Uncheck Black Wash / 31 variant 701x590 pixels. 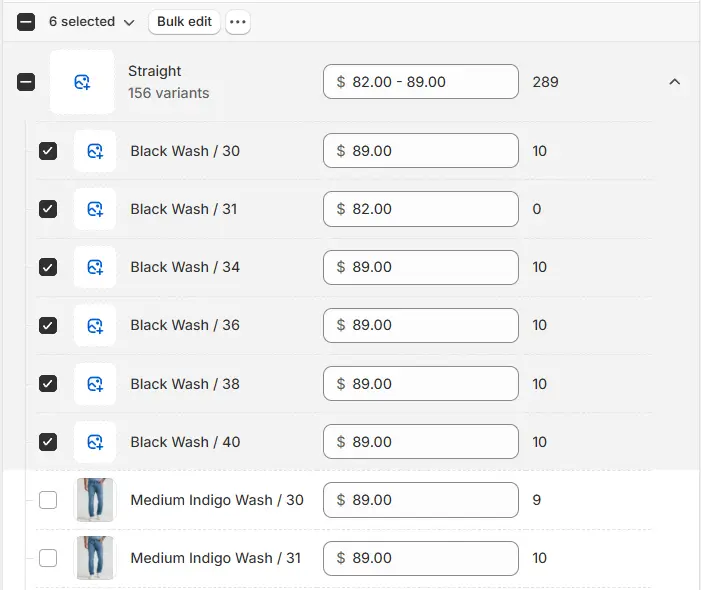click(48, 209)
